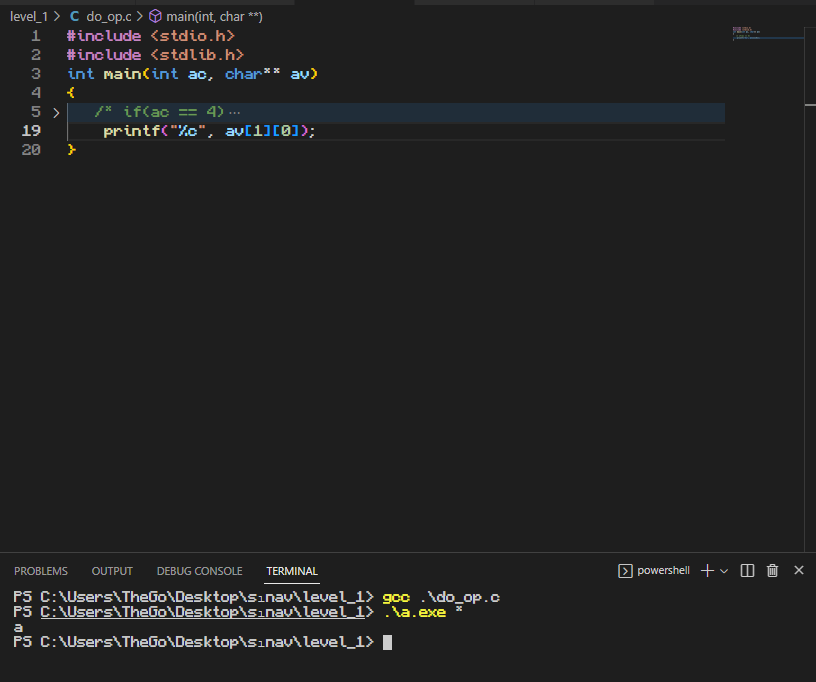Click the C file icon in breadcrumb
Screen dimensions: 816x682
pyautogui.click(x=75, y=17)
